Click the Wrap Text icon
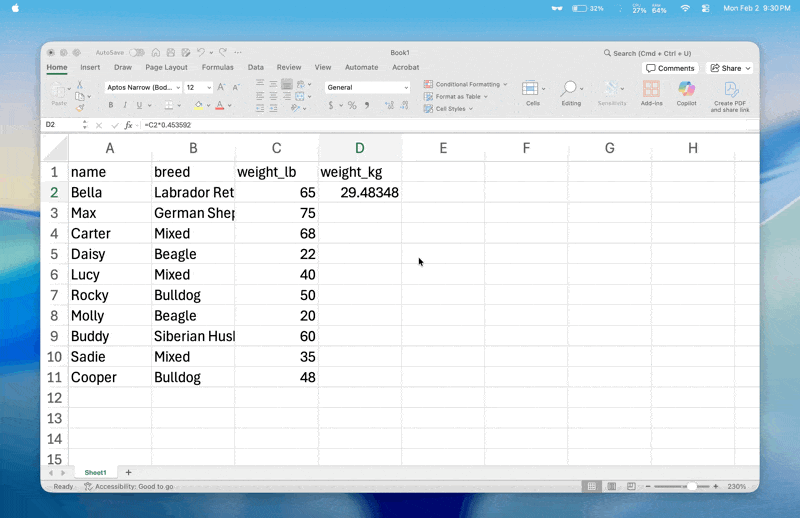 301,84
